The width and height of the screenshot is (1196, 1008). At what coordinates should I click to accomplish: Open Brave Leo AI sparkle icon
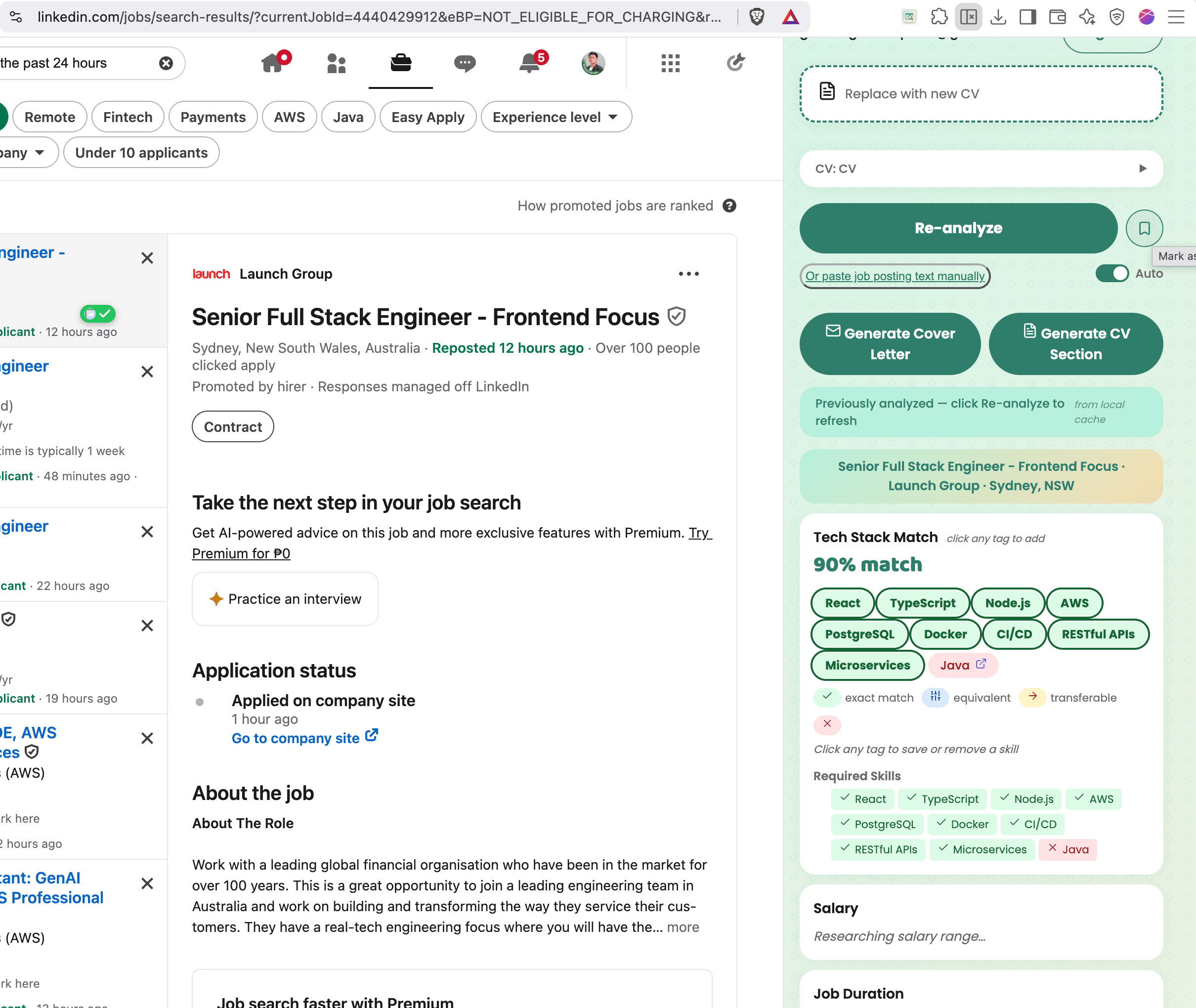point(1087,17)
